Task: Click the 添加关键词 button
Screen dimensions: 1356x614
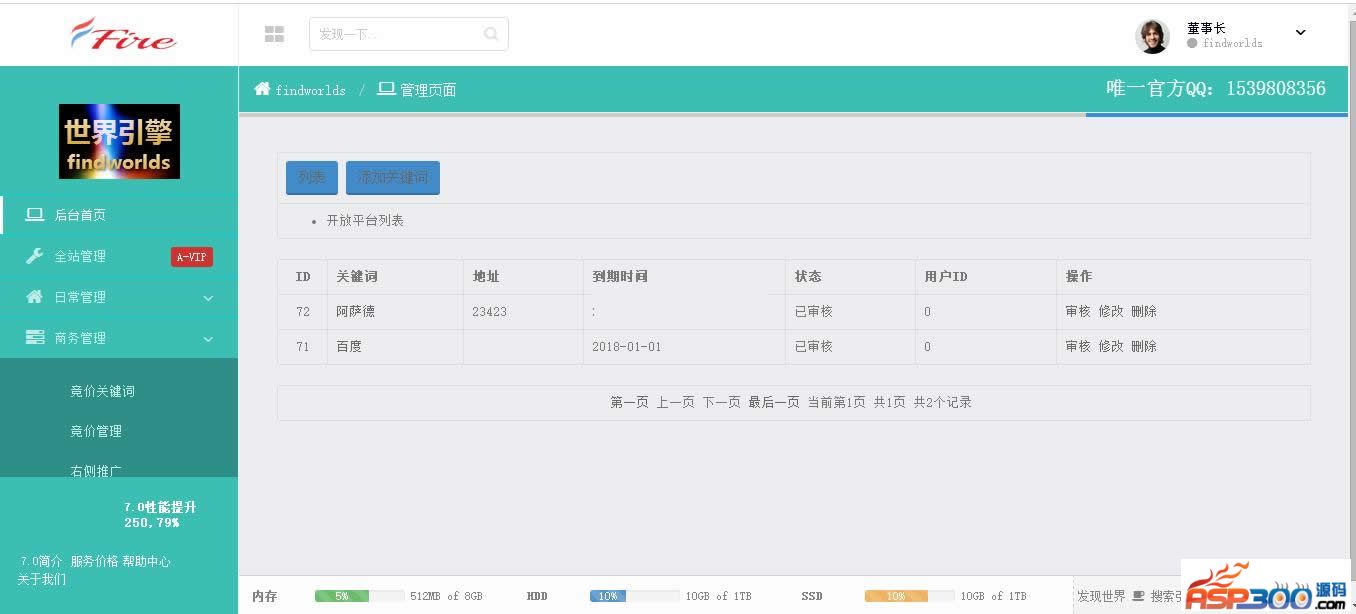Action: [392, 178]
